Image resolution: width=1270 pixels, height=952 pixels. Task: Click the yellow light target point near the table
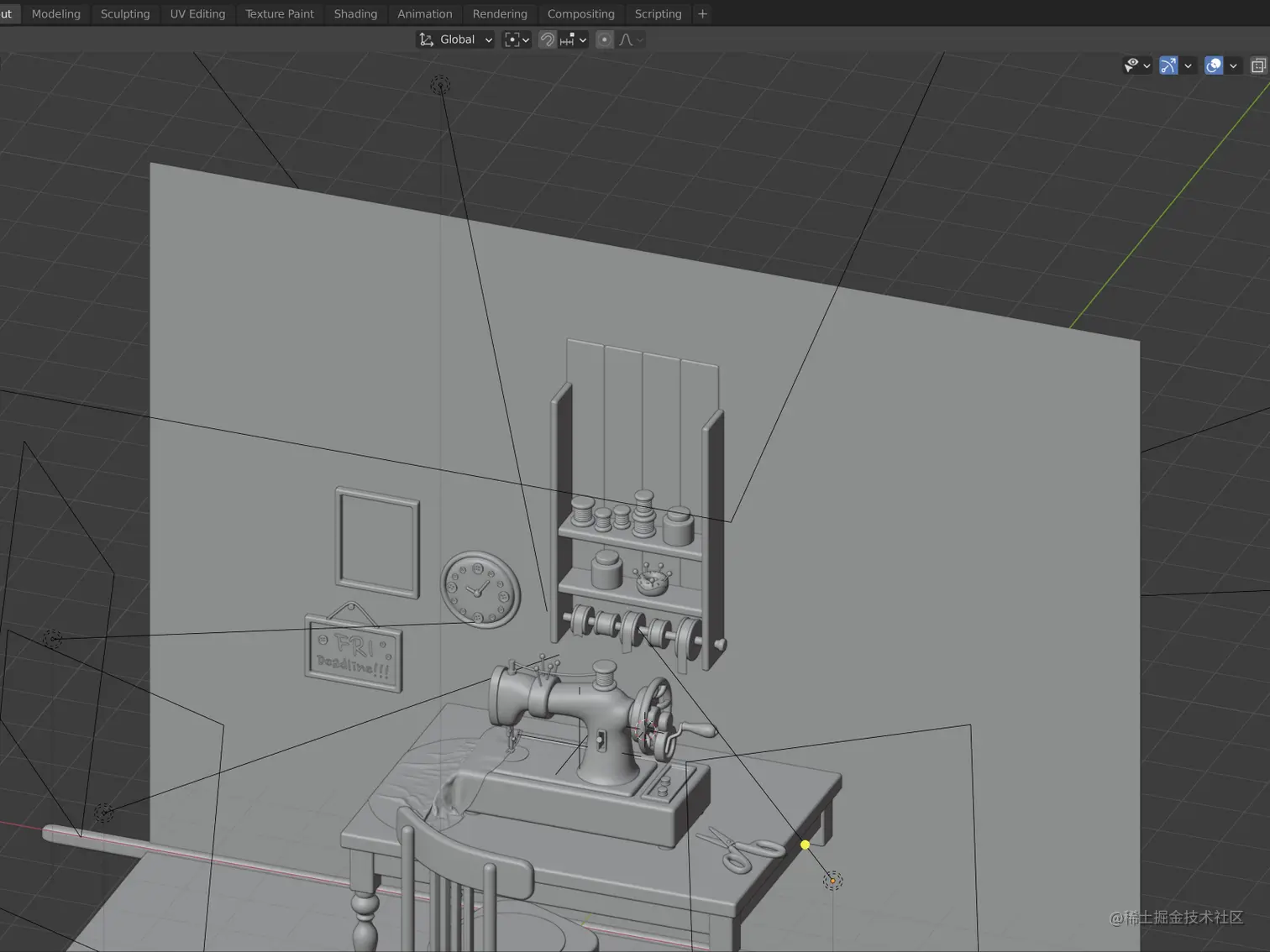coord(805,845)
